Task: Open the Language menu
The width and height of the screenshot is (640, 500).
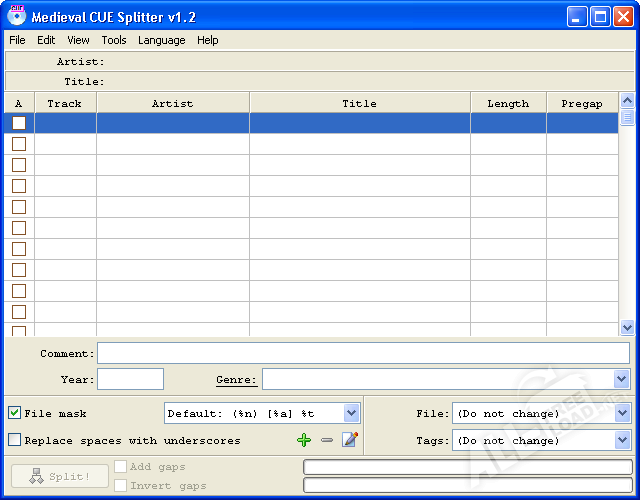Action: (161, 40)
